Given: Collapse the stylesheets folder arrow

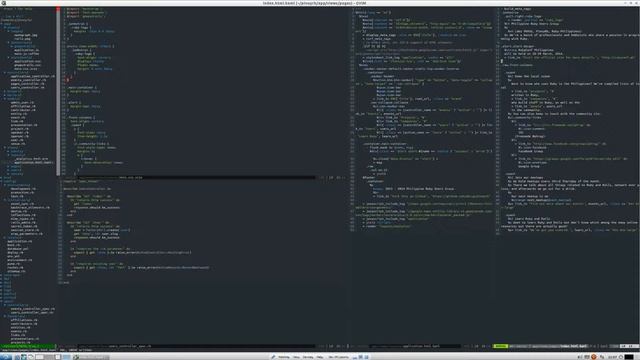Looking at the screenshot, I should (x=9, y=58).
